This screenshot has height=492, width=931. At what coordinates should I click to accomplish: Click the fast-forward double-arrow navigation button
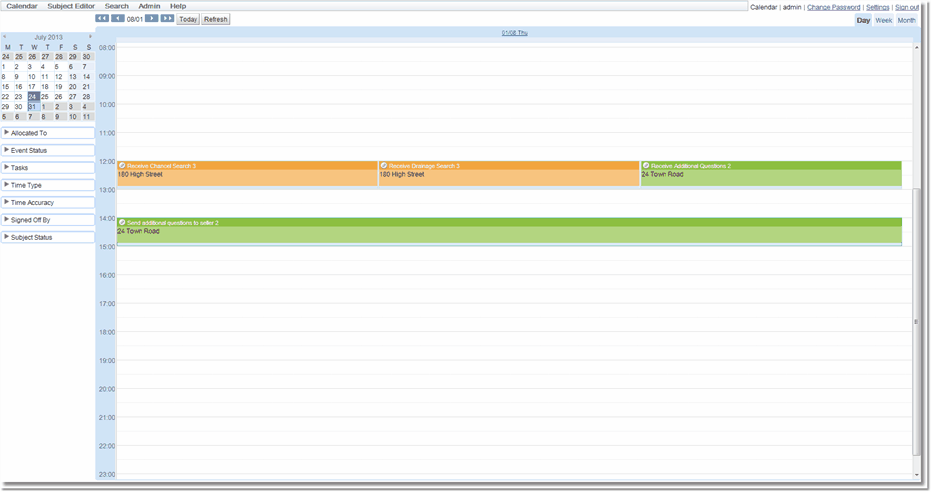click(167, 19)
